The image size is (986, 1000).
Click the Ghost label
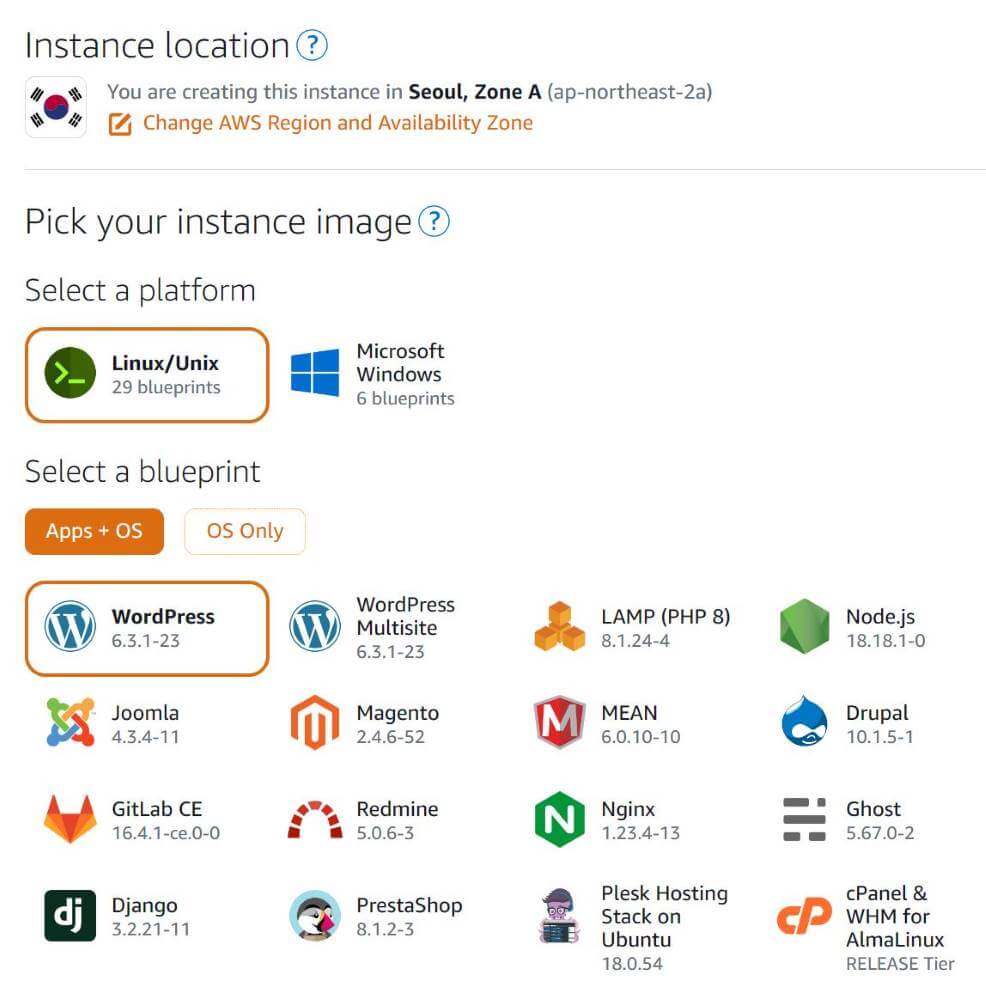[x=873, y=809]
